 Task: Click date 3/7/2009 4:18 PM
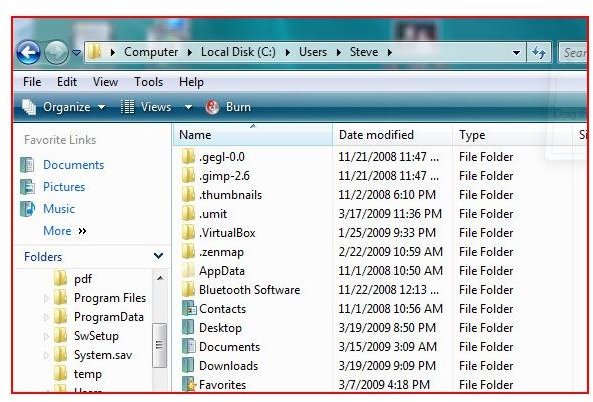point(384,385)
